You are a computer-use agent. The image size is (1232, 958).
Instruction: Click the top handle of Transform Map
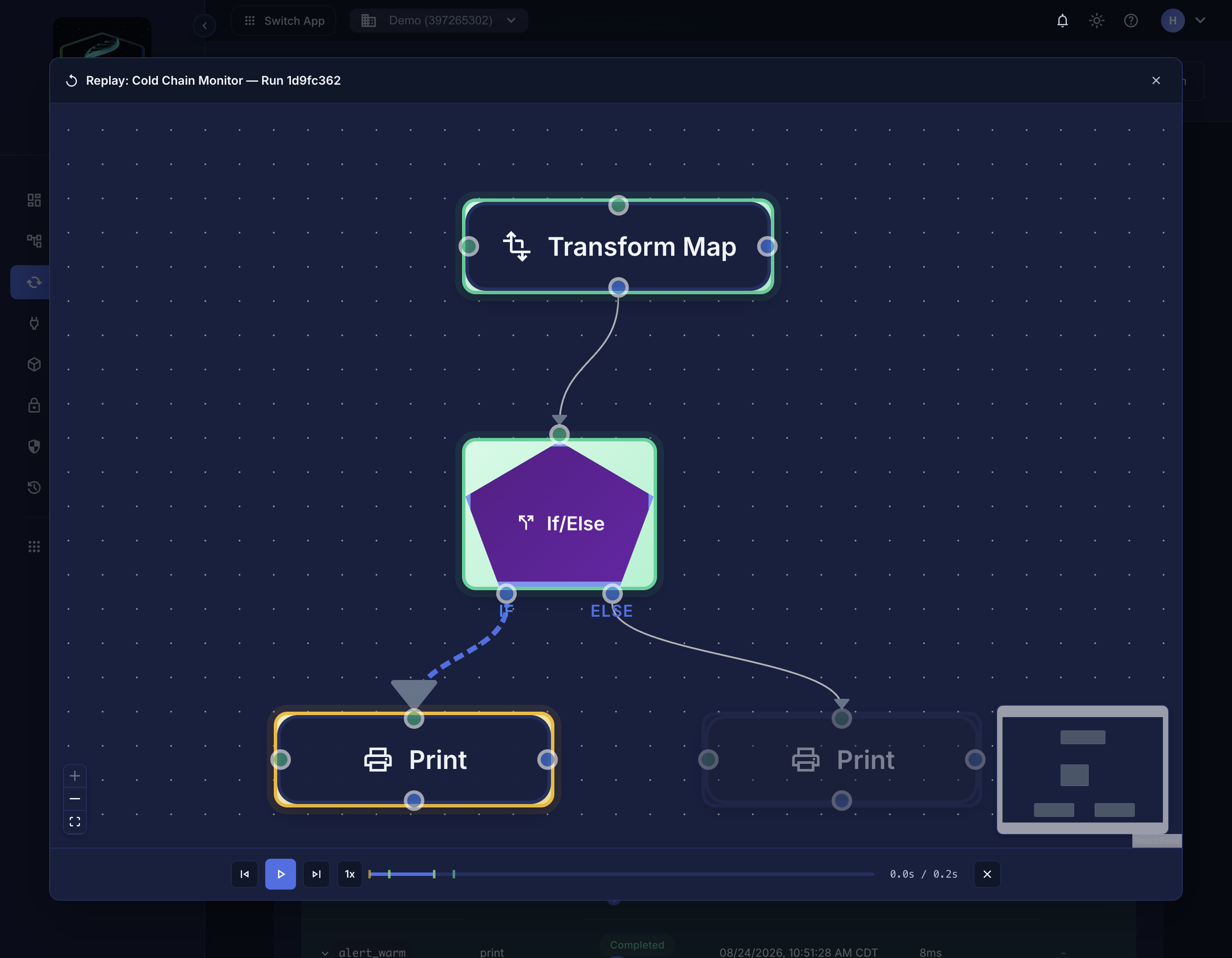pyautogui.click(x=618, y=205)
